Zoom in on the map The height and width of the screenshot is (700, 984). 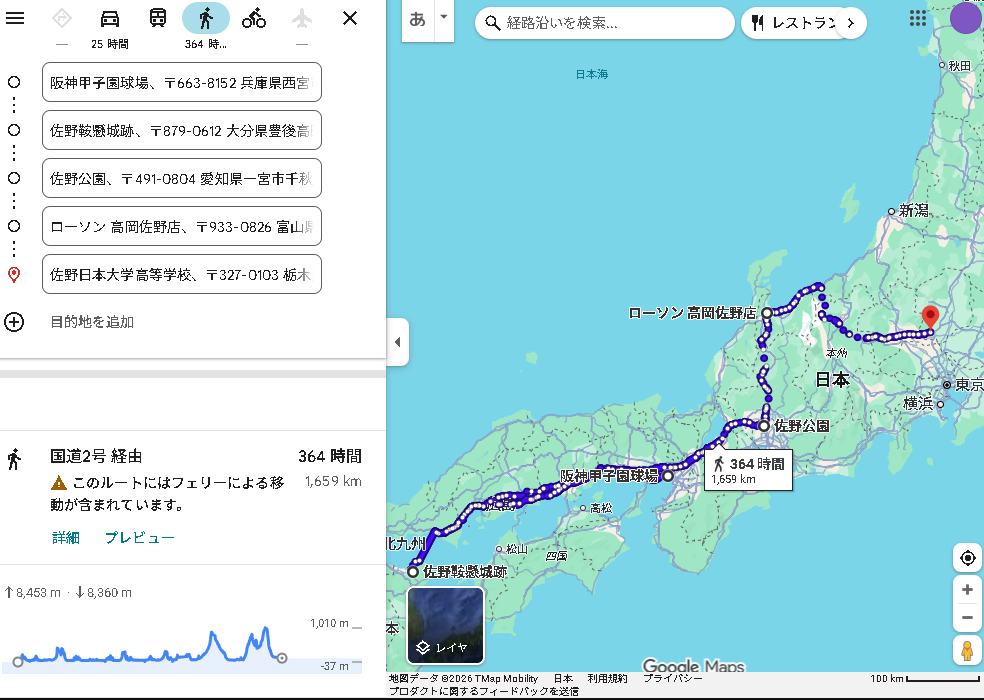click(x=967, y=590)
